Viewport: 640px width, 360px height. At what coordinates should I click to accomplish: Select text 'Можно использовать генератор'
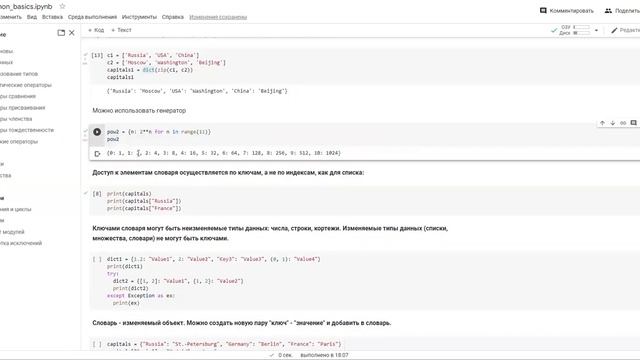[x=139, y=111]
